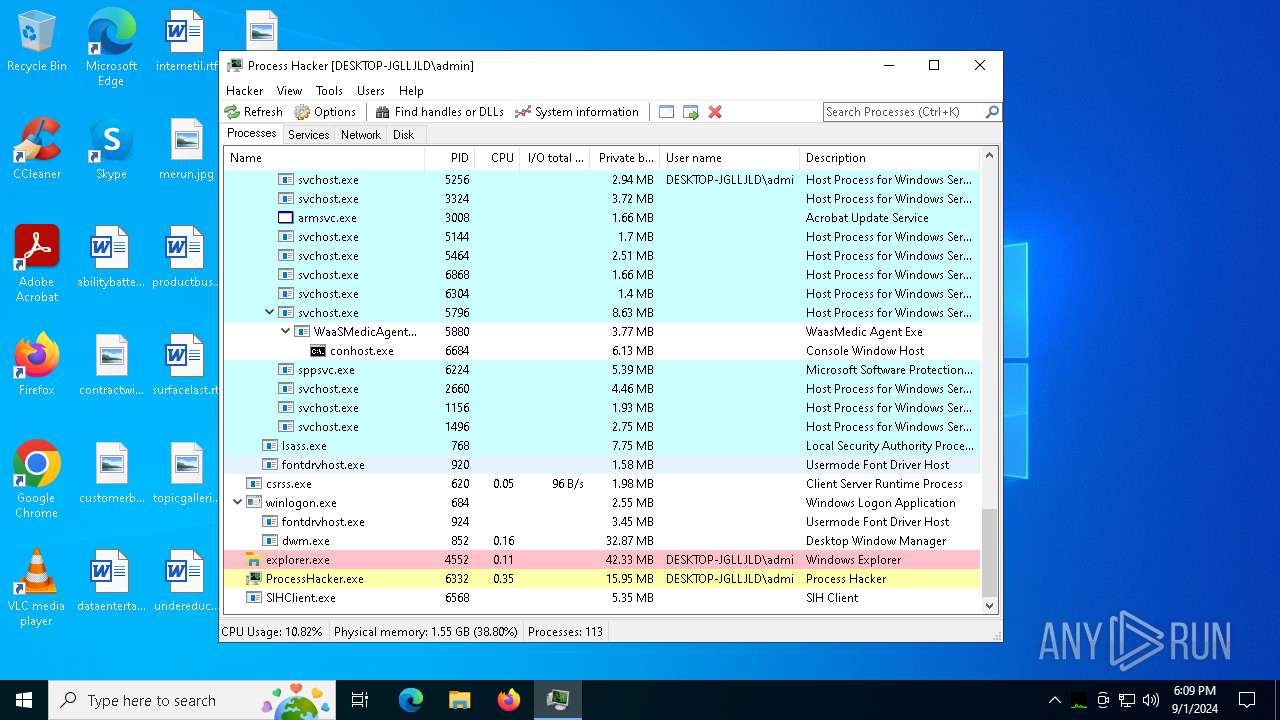Open CCleaner desktop shortcut

(37, 149)
